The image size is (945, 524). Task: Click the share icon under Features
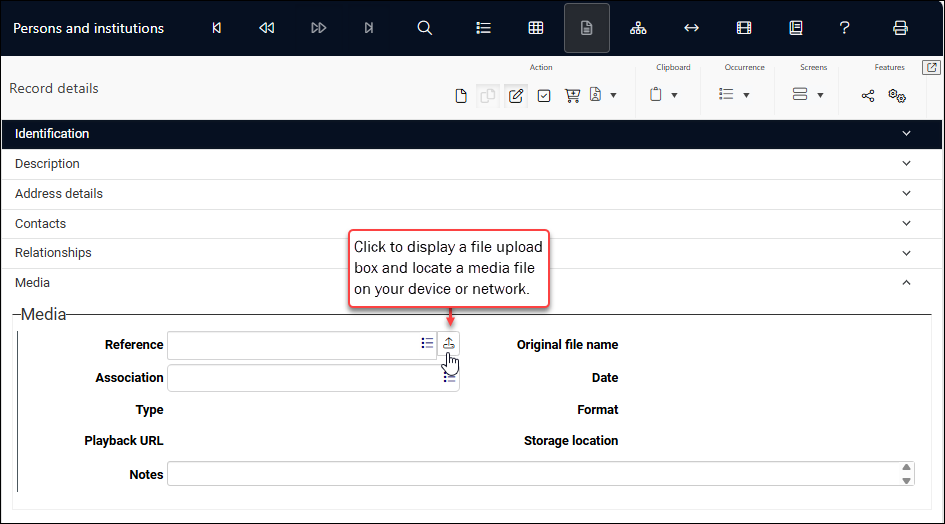tap(868, 96)
